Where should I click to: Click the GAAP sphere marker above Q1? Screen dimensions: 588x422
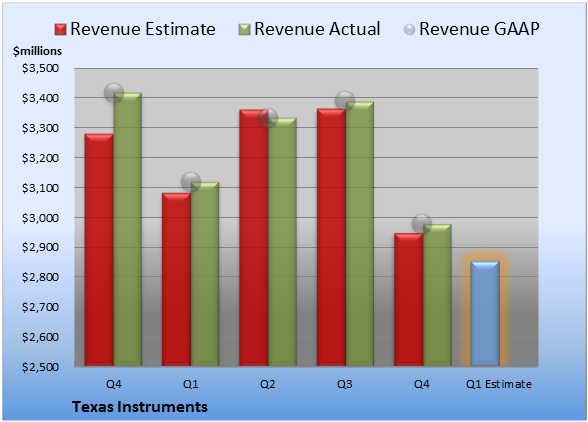pos(191,182)
